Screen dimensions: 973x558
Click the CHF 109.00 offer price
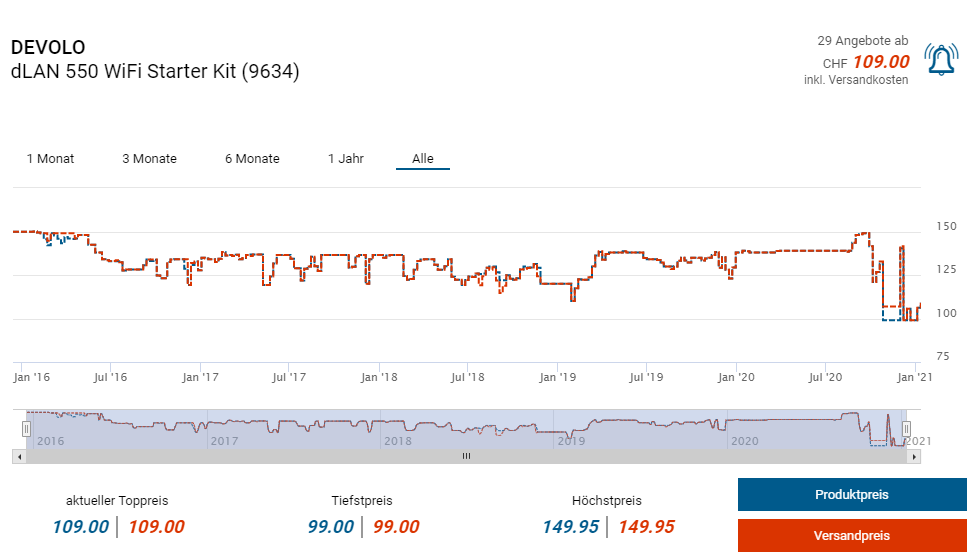[x=880, y=62]
